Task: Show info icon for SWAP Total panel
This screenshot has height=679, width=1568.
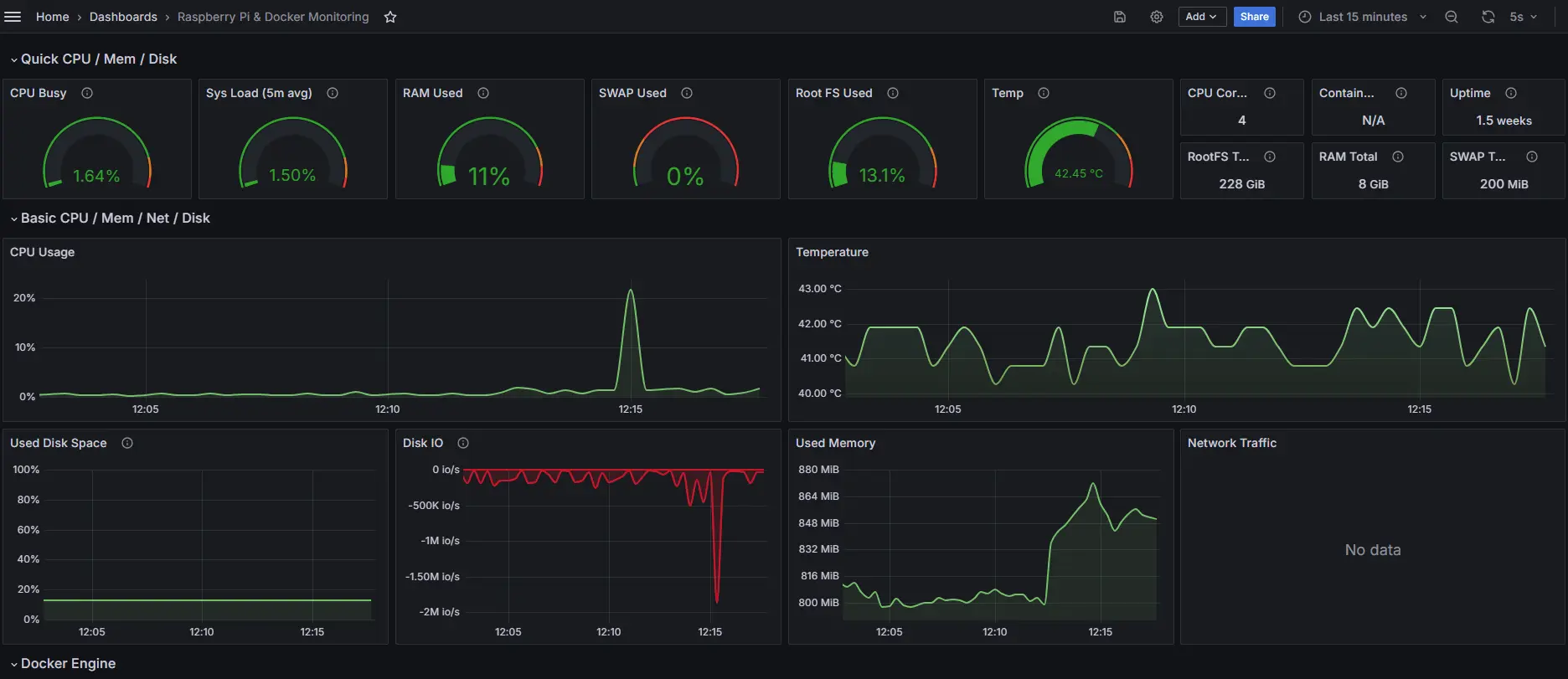Action: pyautogui.click(x=1532, y=157)
